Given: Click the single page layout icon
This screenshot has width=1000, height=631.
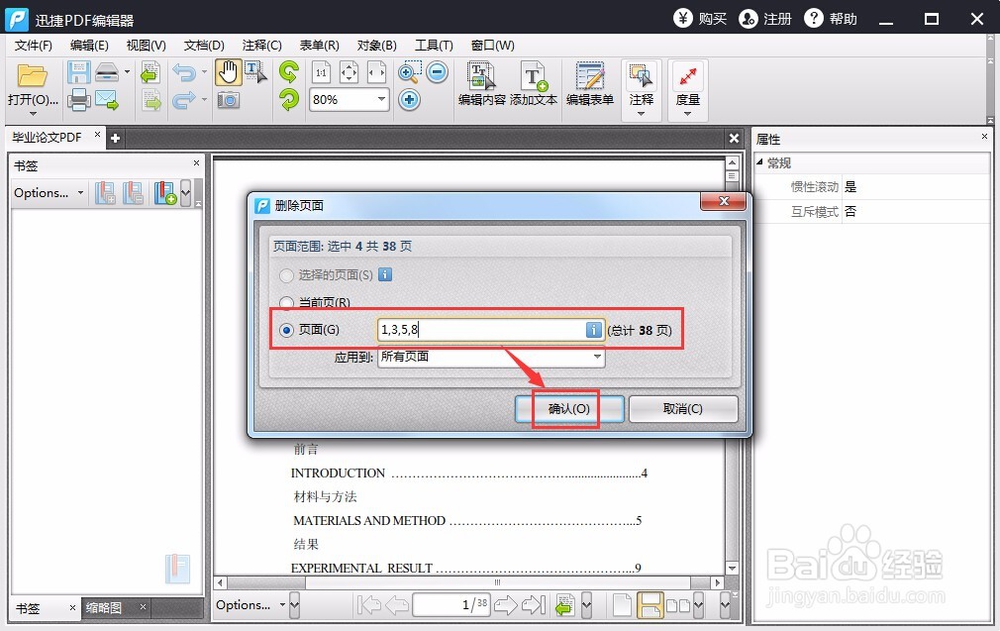Looking at the screenshot, I should tap(622, 604).
